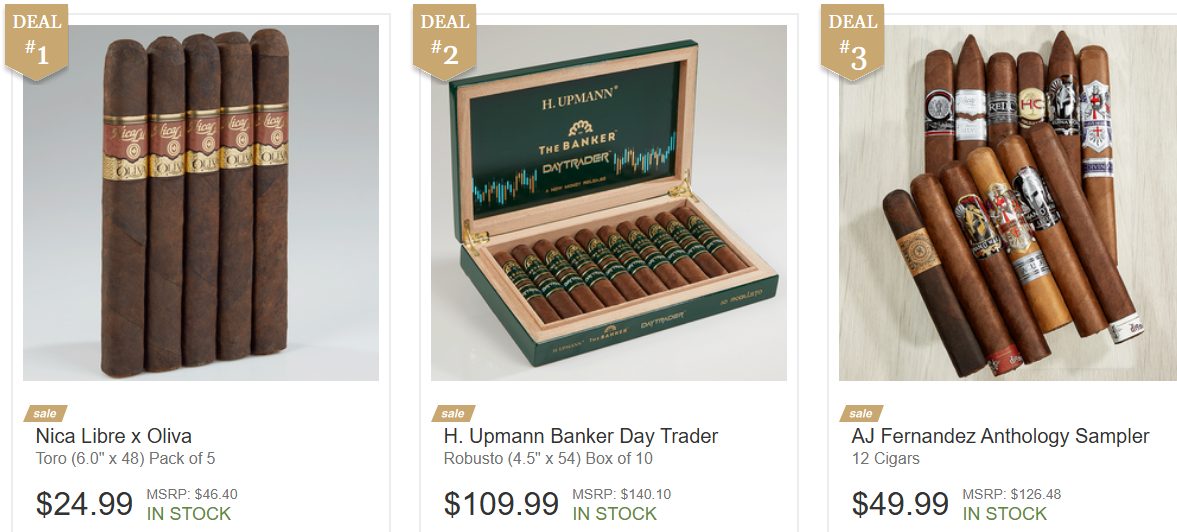Open AJ Fernandez Anthology Sampler link
This screenshot has width=1177, height=532.
click(x=1000, y=436)
